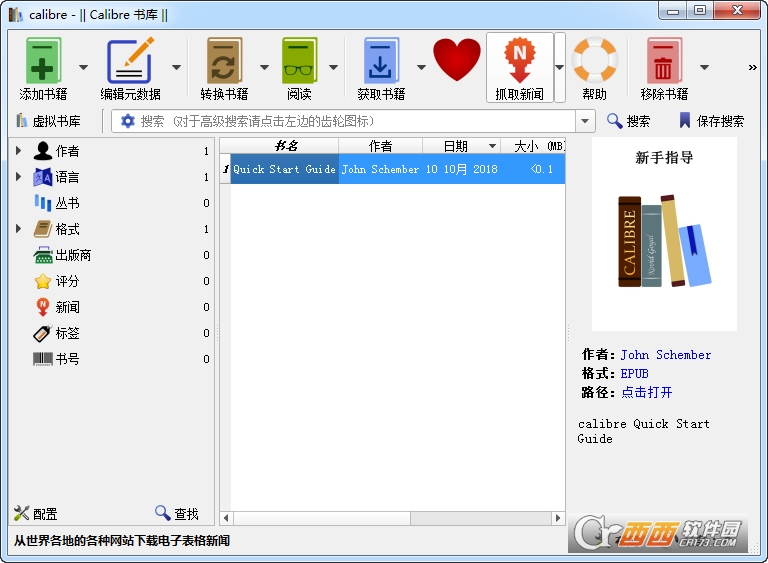Open the Fetch News dropdown arrow
This screenshot has width=768, height=563.
point(560,67)
